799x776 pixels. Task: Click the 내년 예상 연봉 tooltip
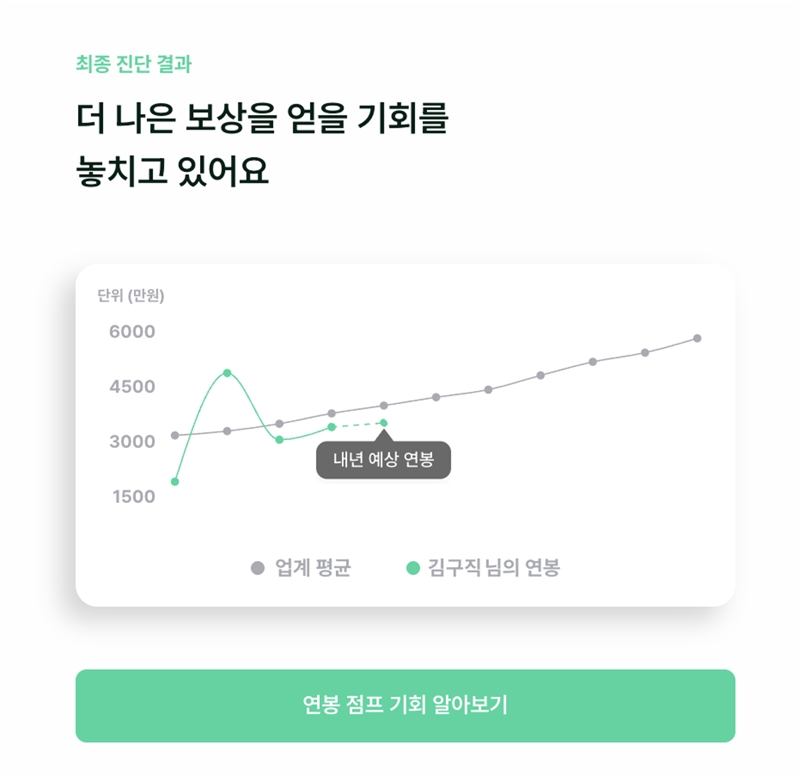tap(384, 460)
